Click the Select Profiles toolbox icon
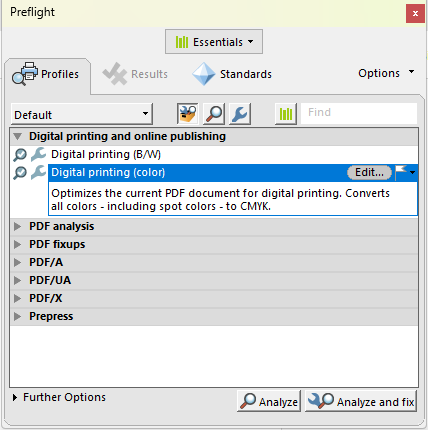The image size is (428, 430). 187,114
